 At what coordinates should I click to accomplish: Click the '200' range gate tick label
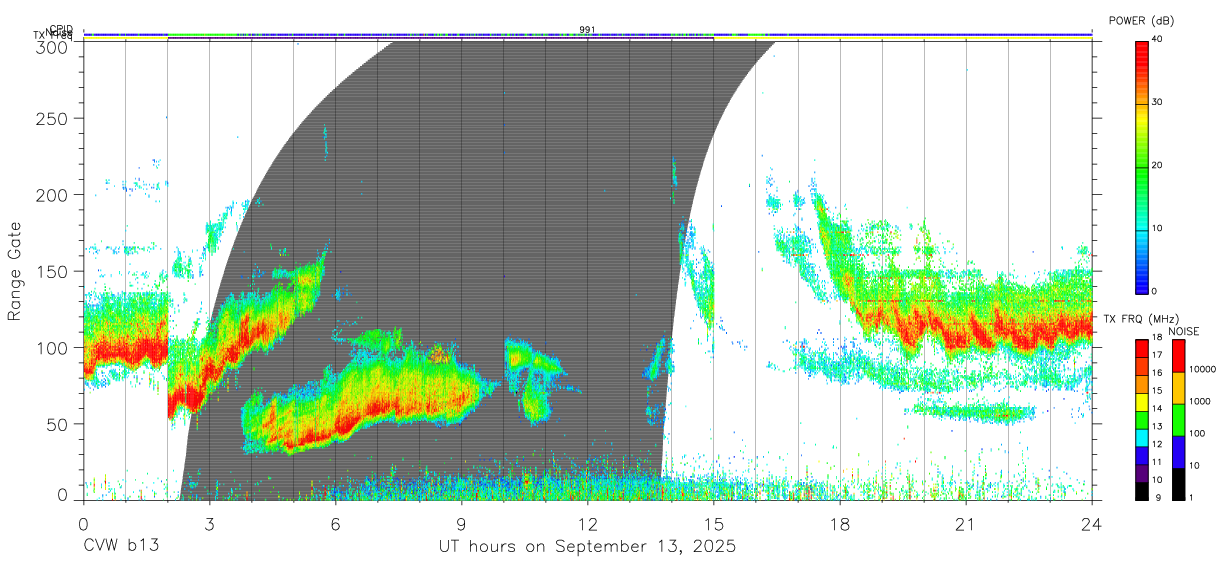click(54, 195)
